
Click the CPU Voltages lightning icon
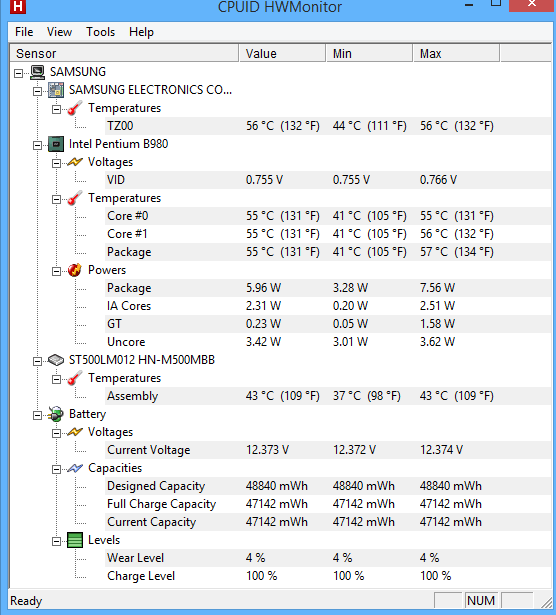pos(75,162)
